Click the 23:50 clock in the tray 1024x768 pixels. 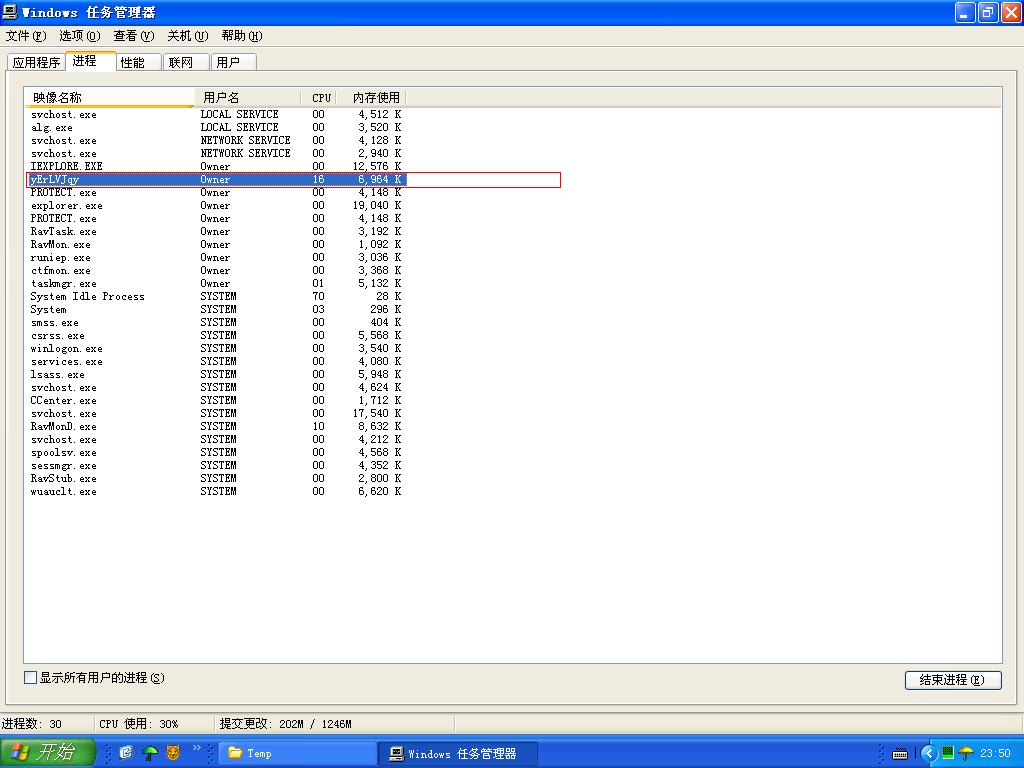(x=995, y=753)
